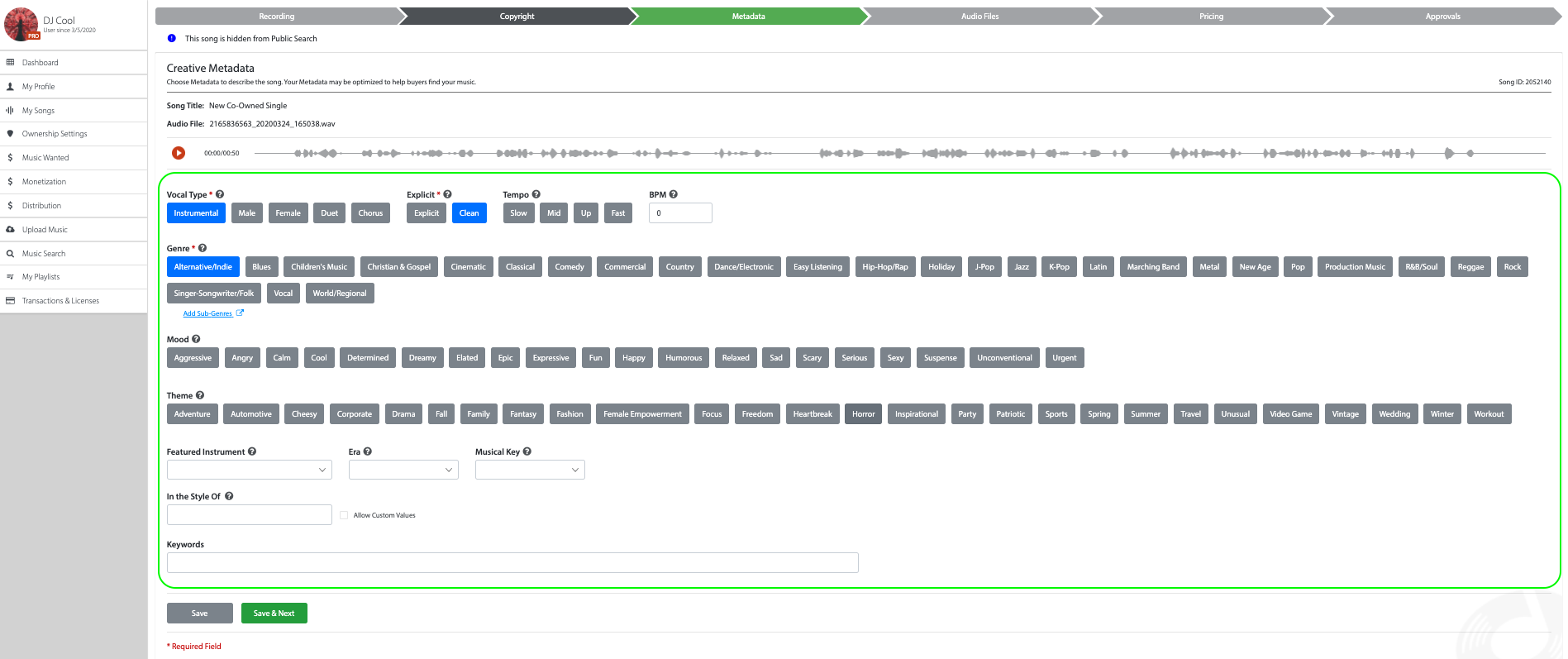Select the Hip-Hop/Rap genre
Image resolution: width=1568 pixels, height=659 pixels.
click(x=885, y=267)
